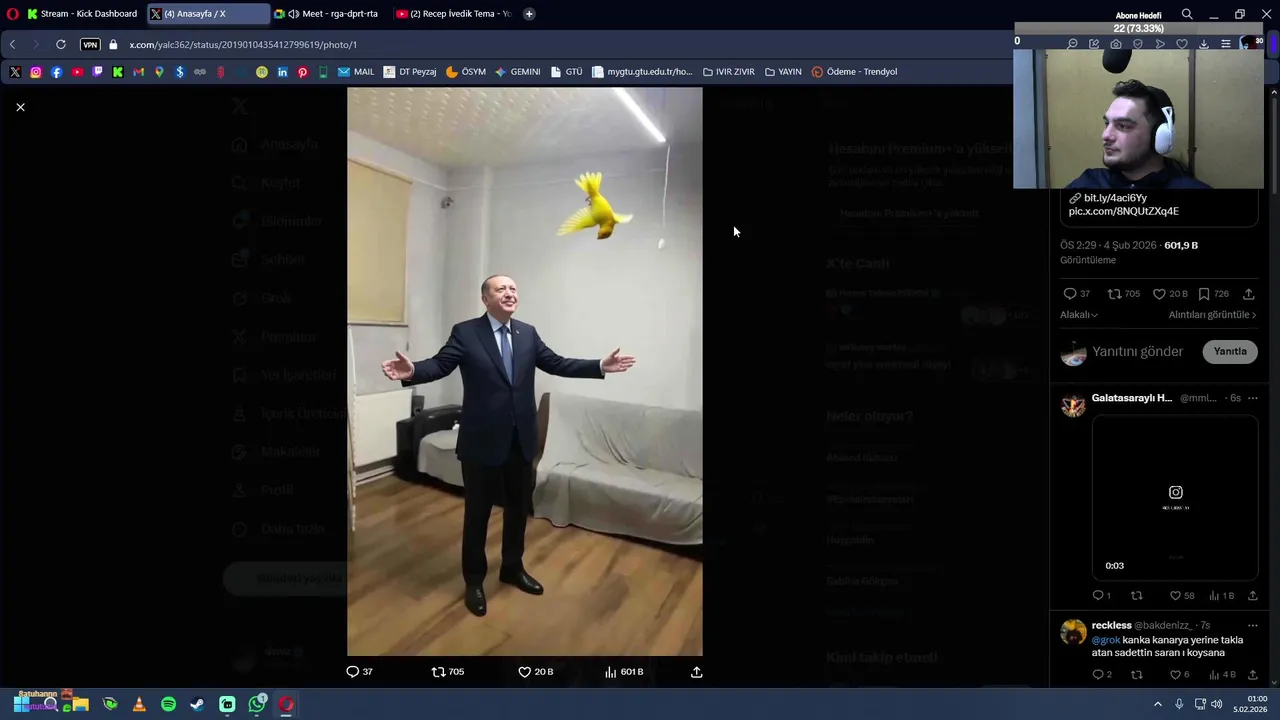Open the GEMINI bookmark

(517, 72)
